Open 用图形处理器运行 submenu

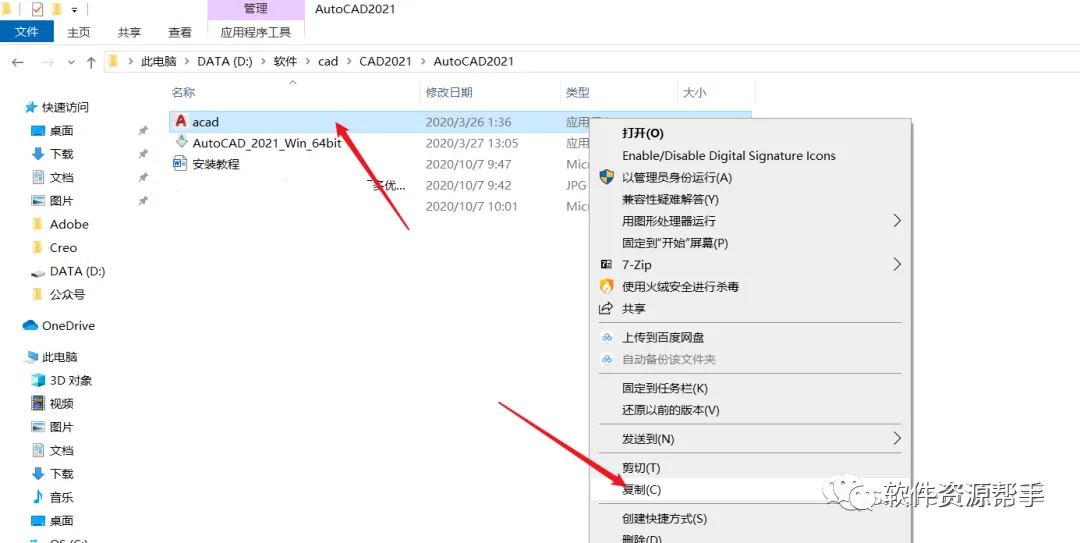point(669,221)
